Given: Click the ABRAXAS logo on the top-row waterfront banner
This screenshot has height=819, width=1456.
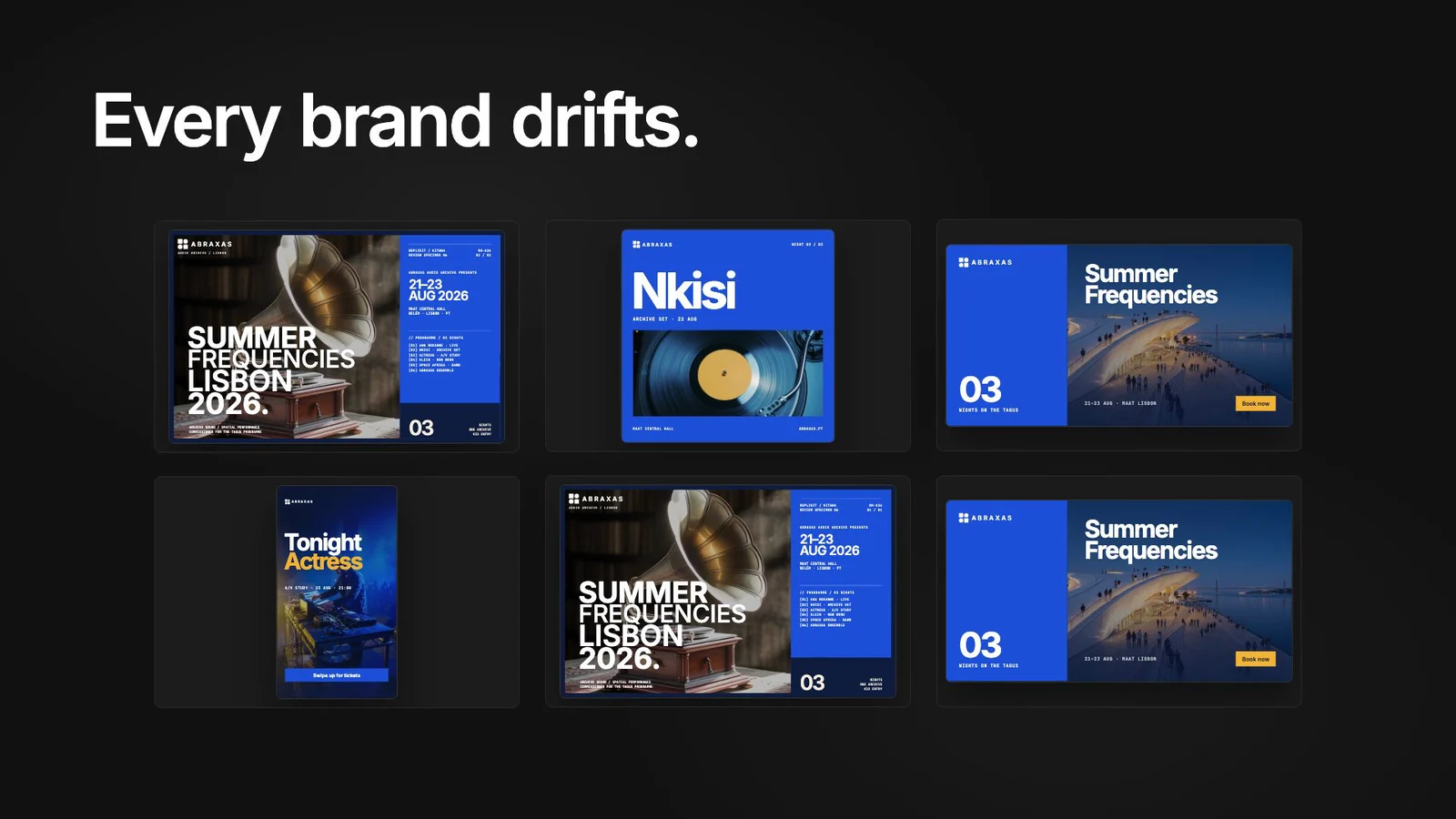Looking at the screenshot, I should 986,262.
